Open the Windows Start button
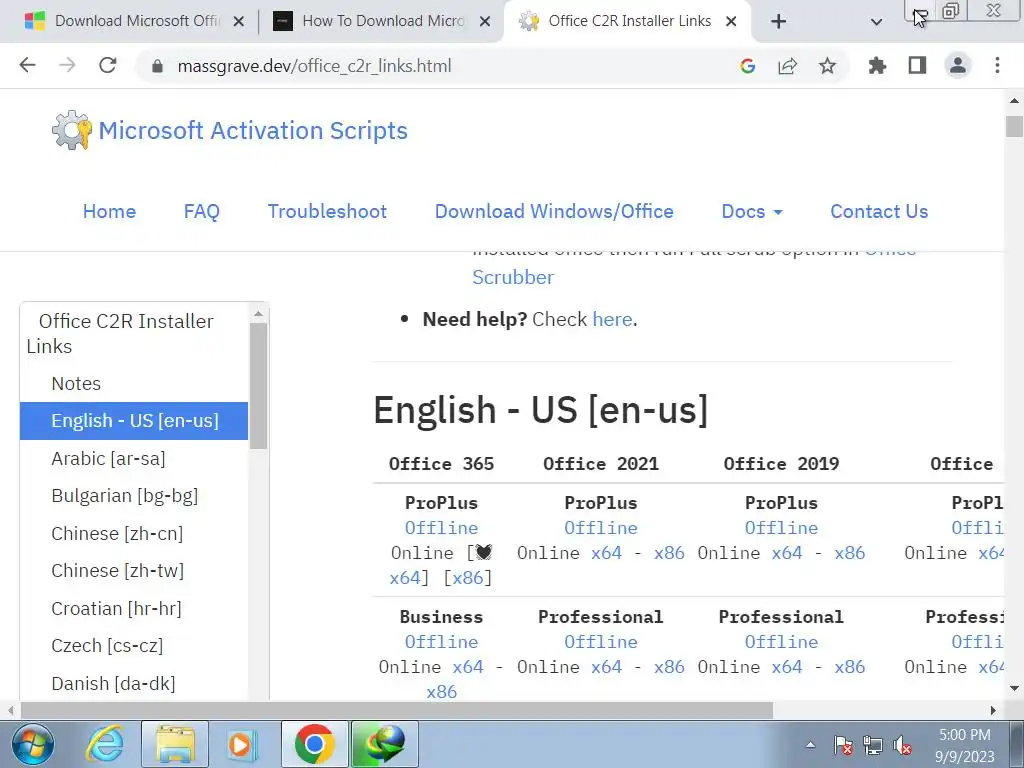 tap(33, 744)
